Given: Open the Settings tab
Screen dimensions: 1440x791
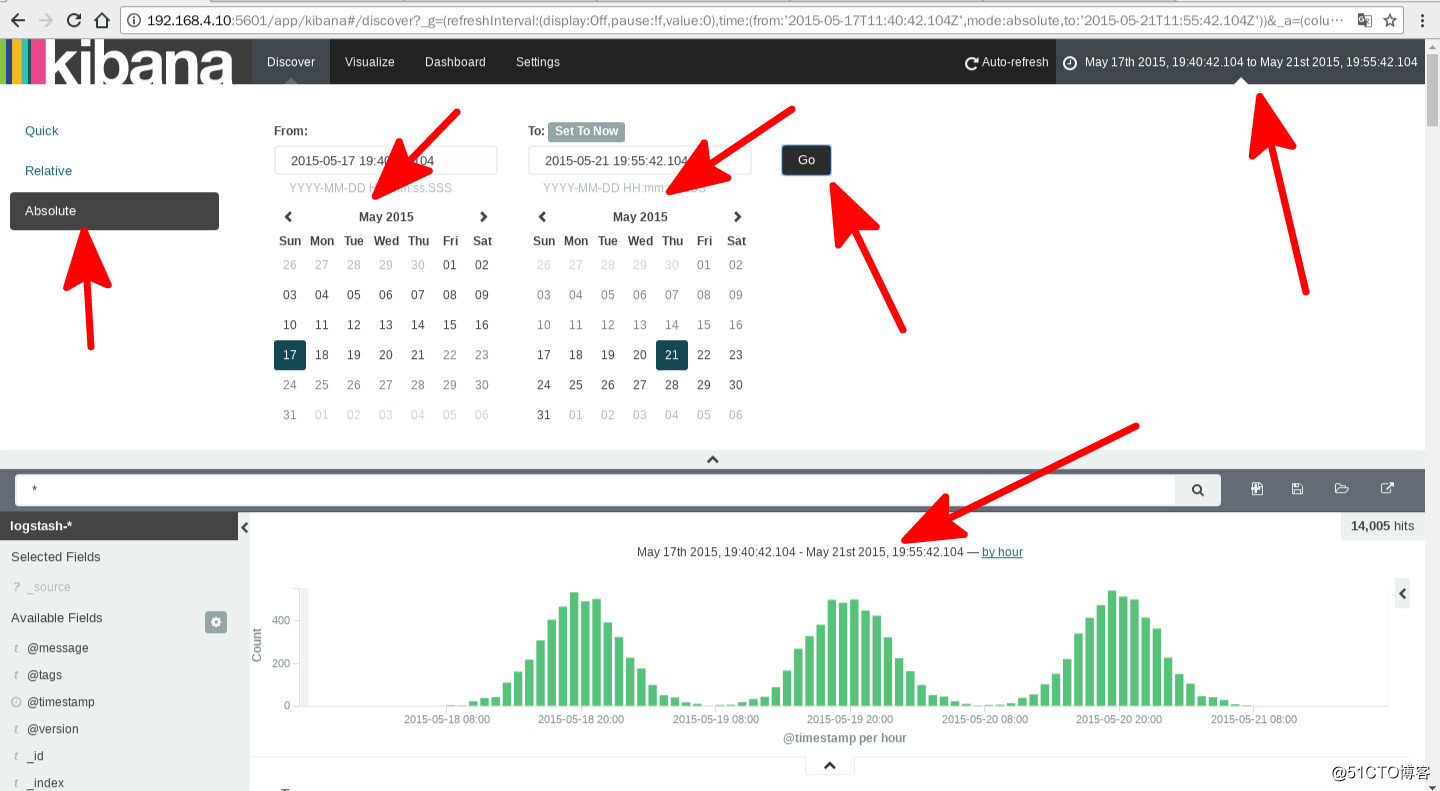Looking at the screenshot, I should click(x=538, y=62).
